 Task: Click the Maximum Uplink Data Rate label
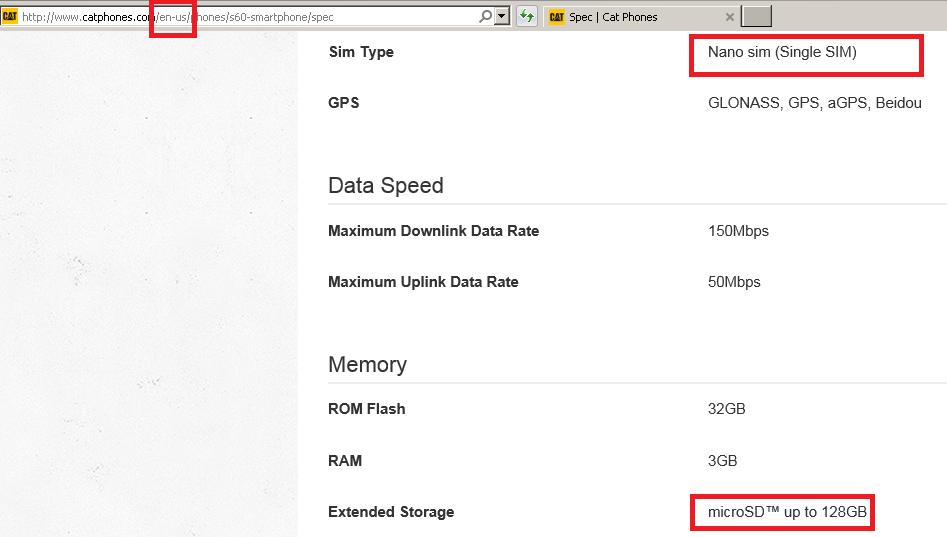[423, 282]
